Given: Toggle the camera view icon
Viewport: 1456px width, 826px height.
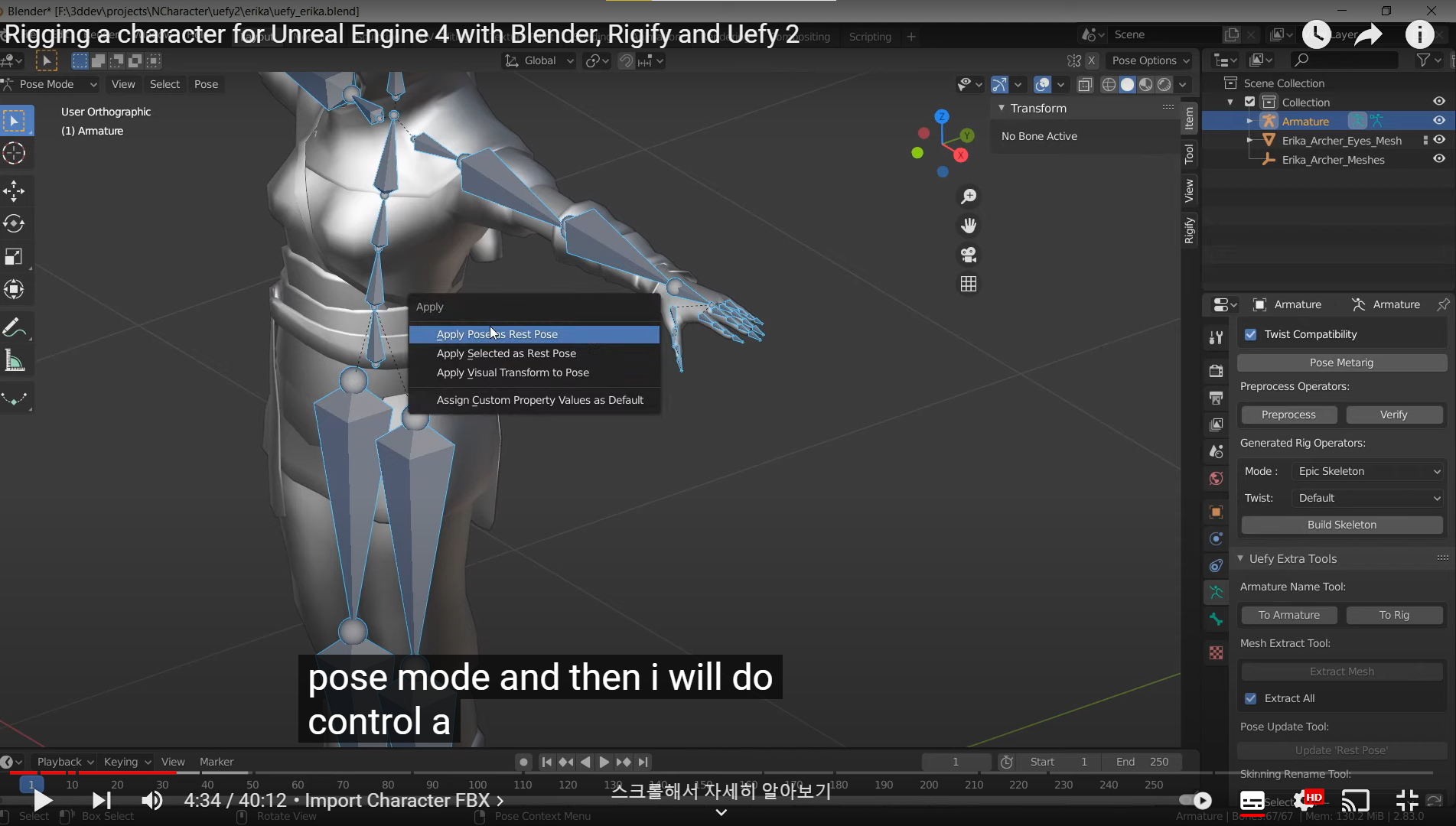Looking at the screenshot, I should point(969,255).
